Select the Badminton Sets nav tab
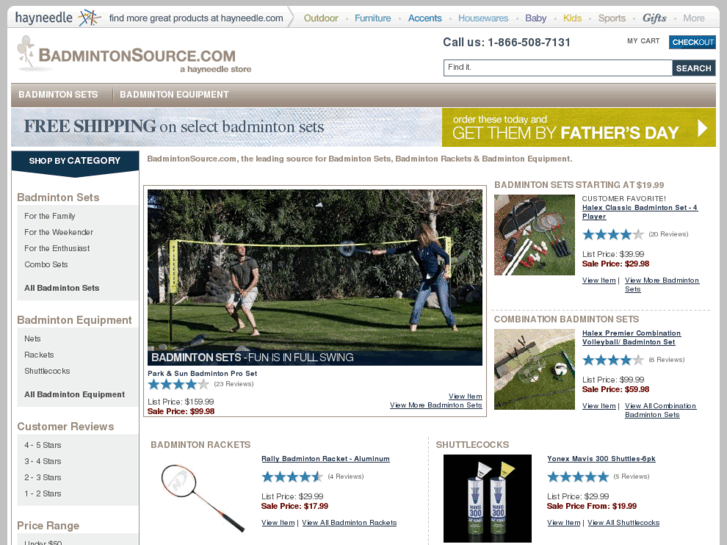The height and width of the screenshot is (545, 727). click(x=58, y=95)
